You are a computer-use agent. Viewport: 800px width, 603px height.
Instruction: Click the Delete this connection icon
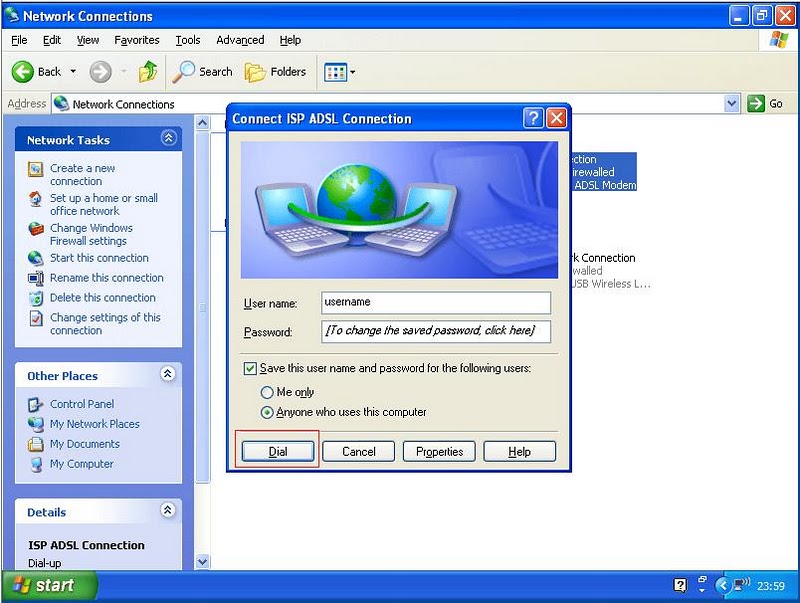coord(36,298)
